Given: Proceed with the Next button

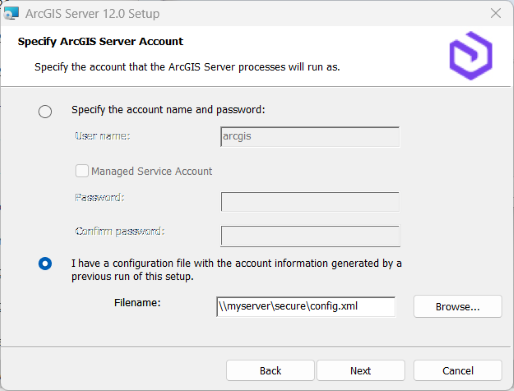Looking at the screenshot, I should (360, 371).
